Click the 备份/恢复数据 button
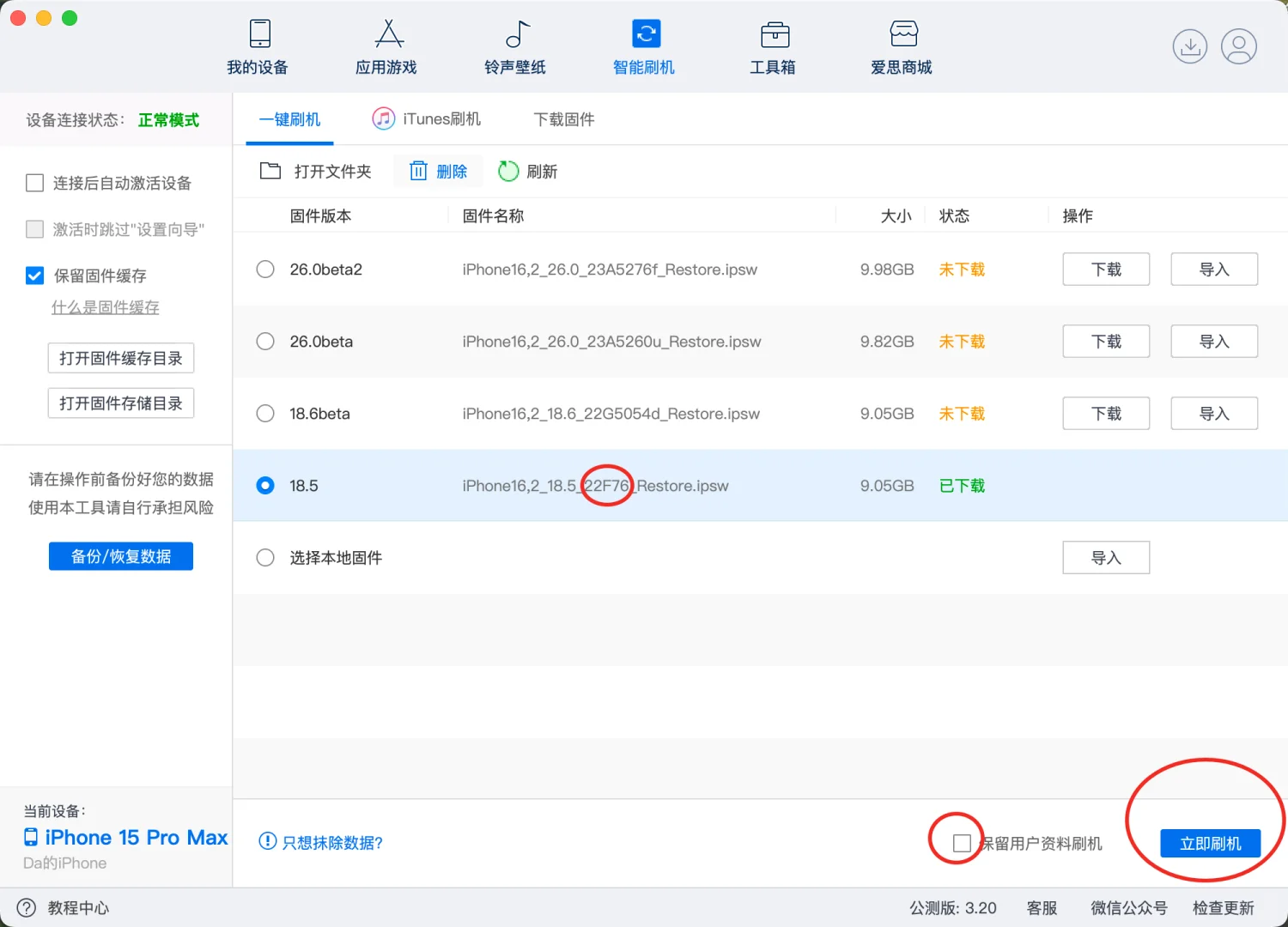 coord(120,556)
